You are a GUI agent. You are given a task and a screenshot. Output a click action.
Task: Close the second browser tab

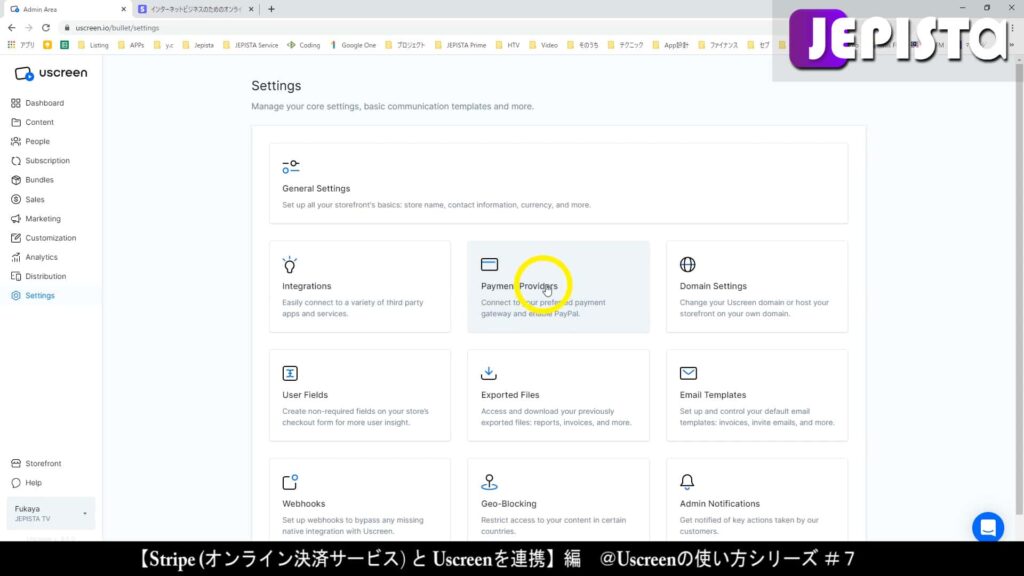point(251,9)
